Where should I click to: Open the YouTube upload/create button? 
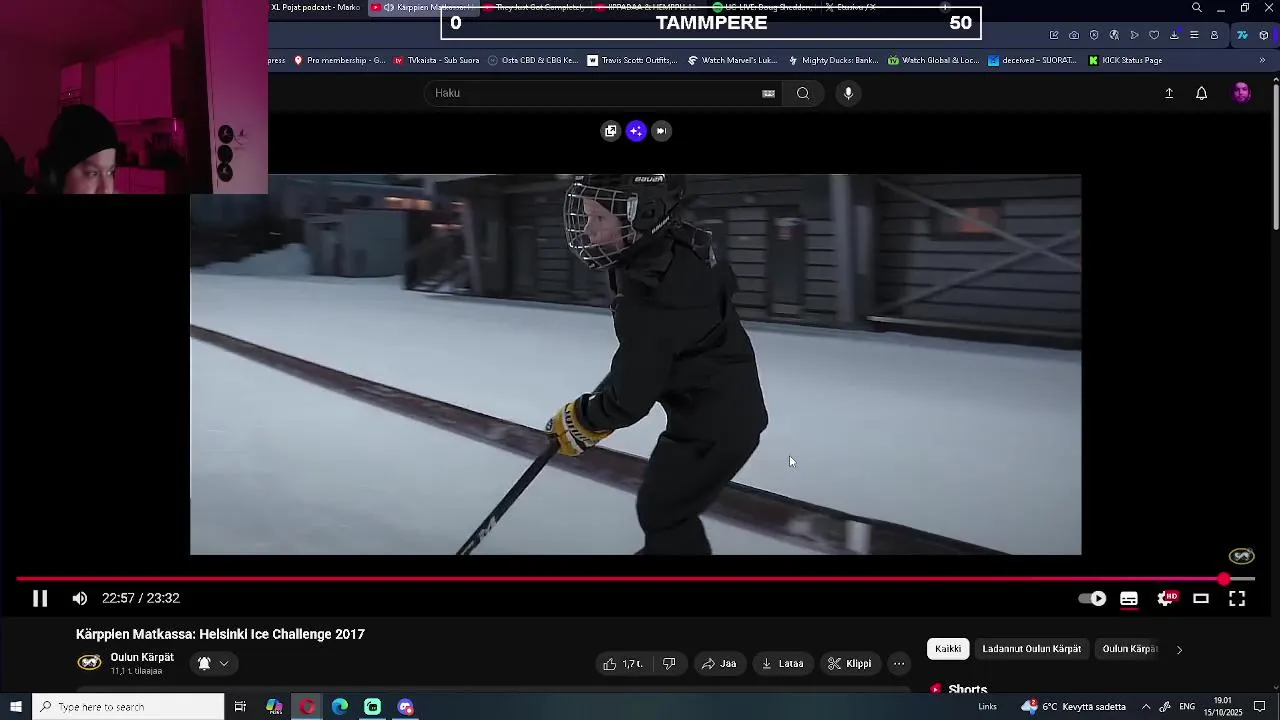point(1169,93)
